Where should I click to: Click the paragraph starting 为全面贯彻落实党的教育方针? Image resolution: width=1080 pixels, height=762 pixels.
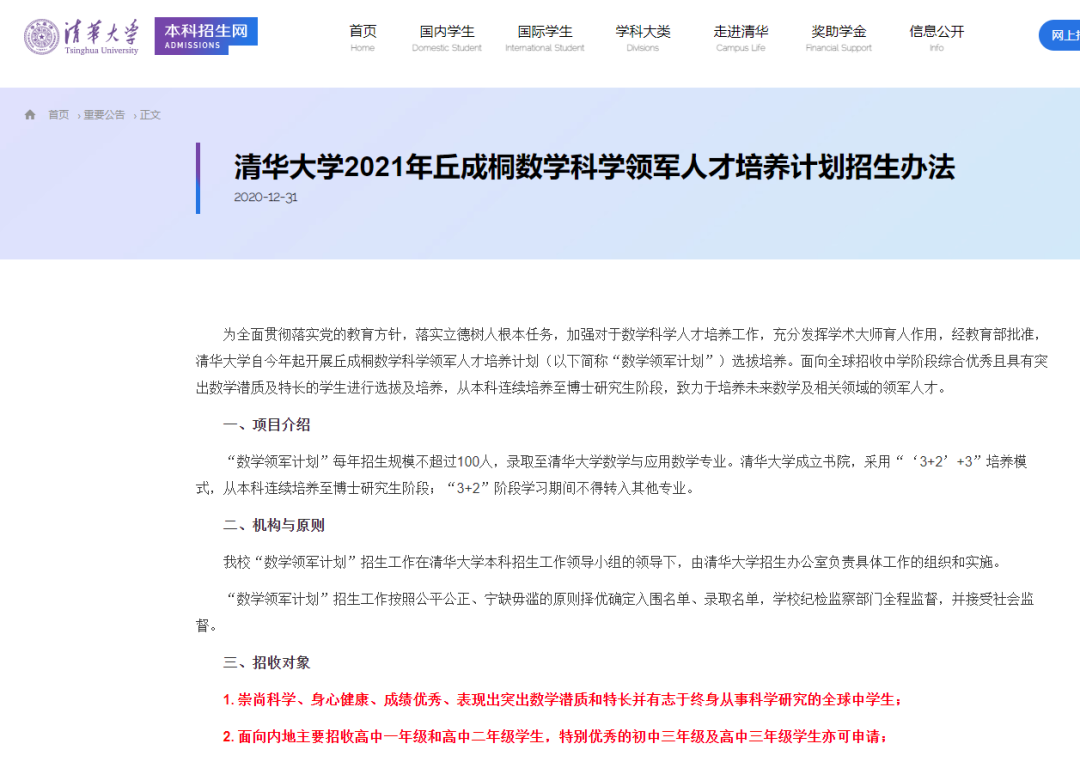tap(622, 361)
